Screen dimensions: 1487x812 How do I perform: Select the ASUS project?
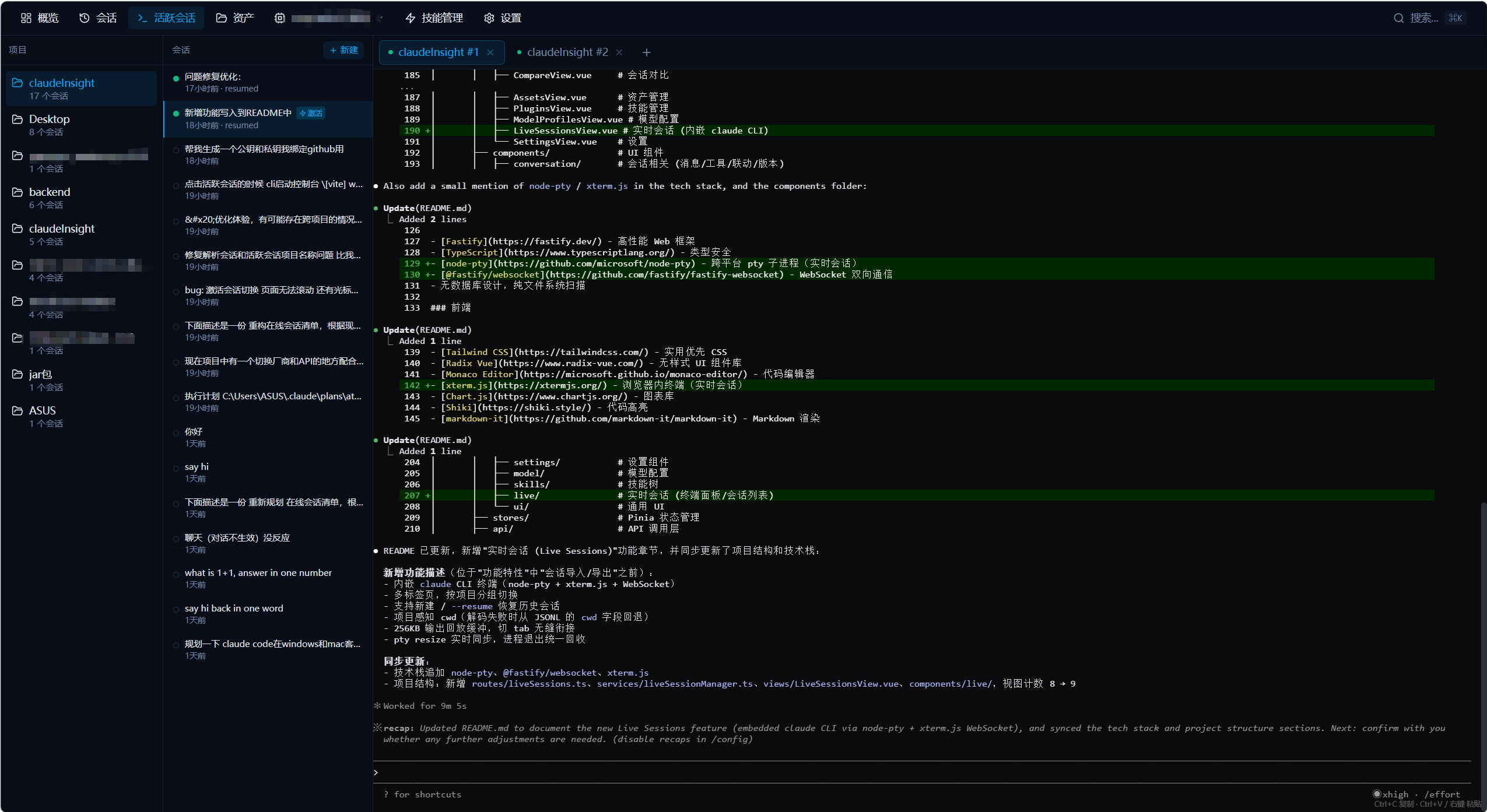point(81,416)
